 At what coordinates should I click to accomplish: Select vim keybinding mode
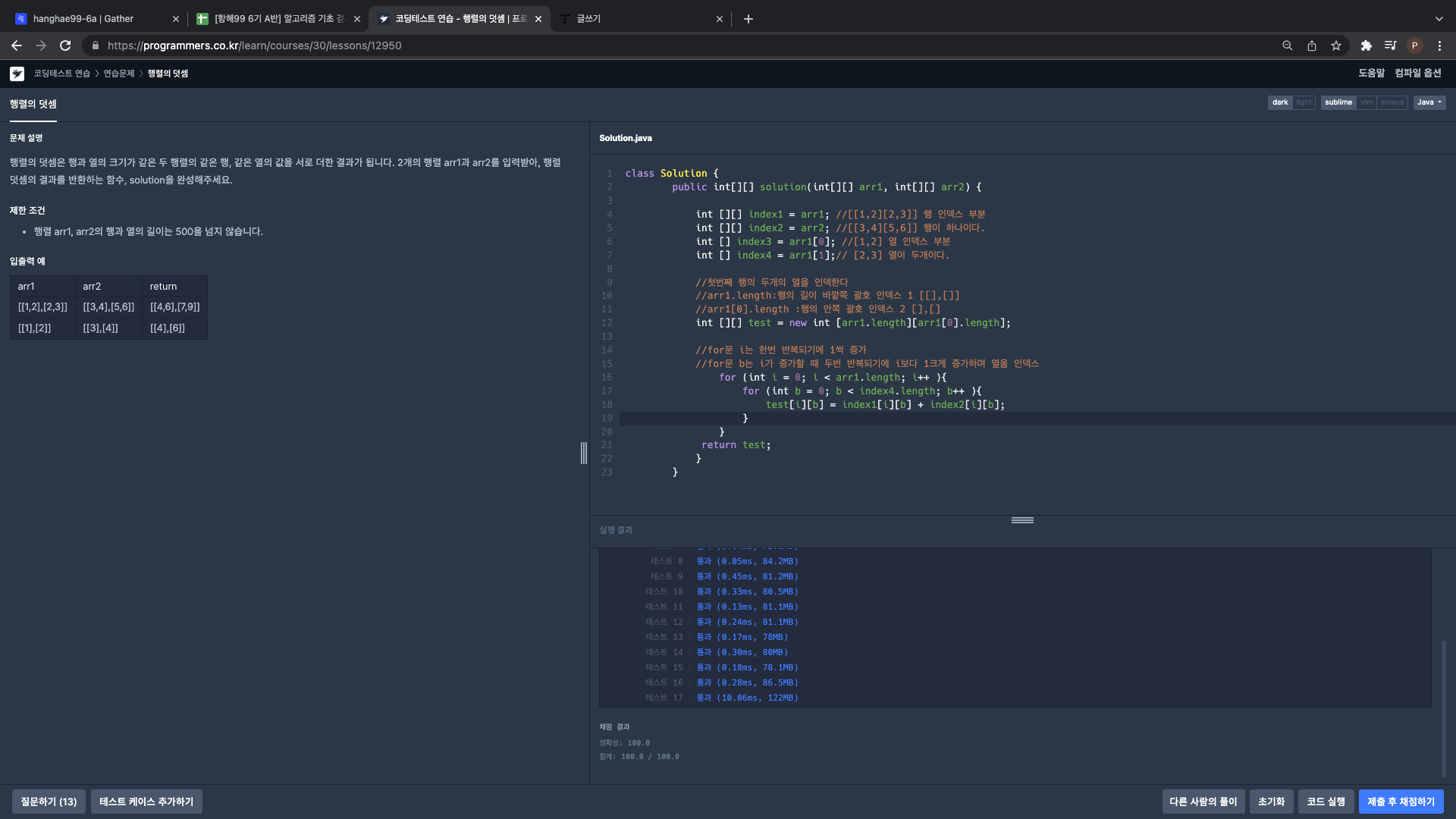click(x=1366, y=102)
